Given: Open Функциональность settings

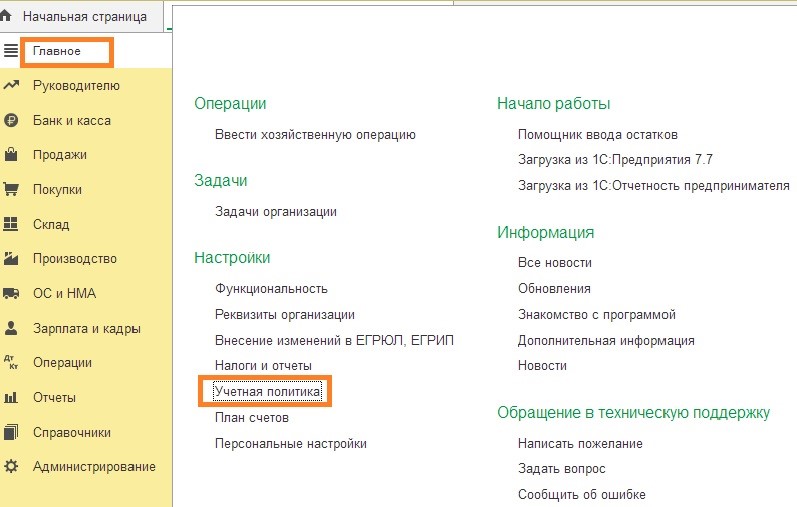Looking at the screenshot, I should click(271, 289).
